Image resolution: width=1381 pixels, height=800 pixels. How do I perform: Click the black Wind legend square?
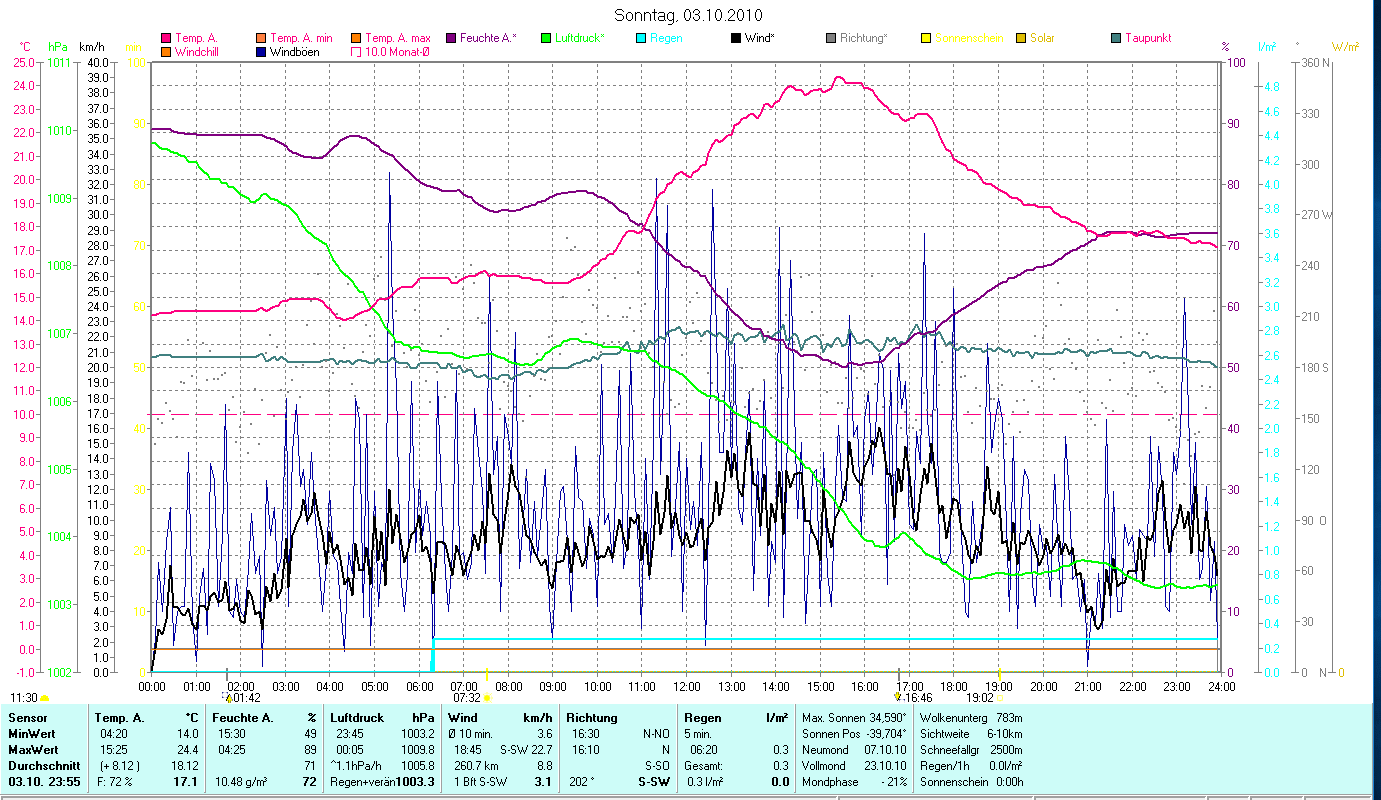(736, 38)
